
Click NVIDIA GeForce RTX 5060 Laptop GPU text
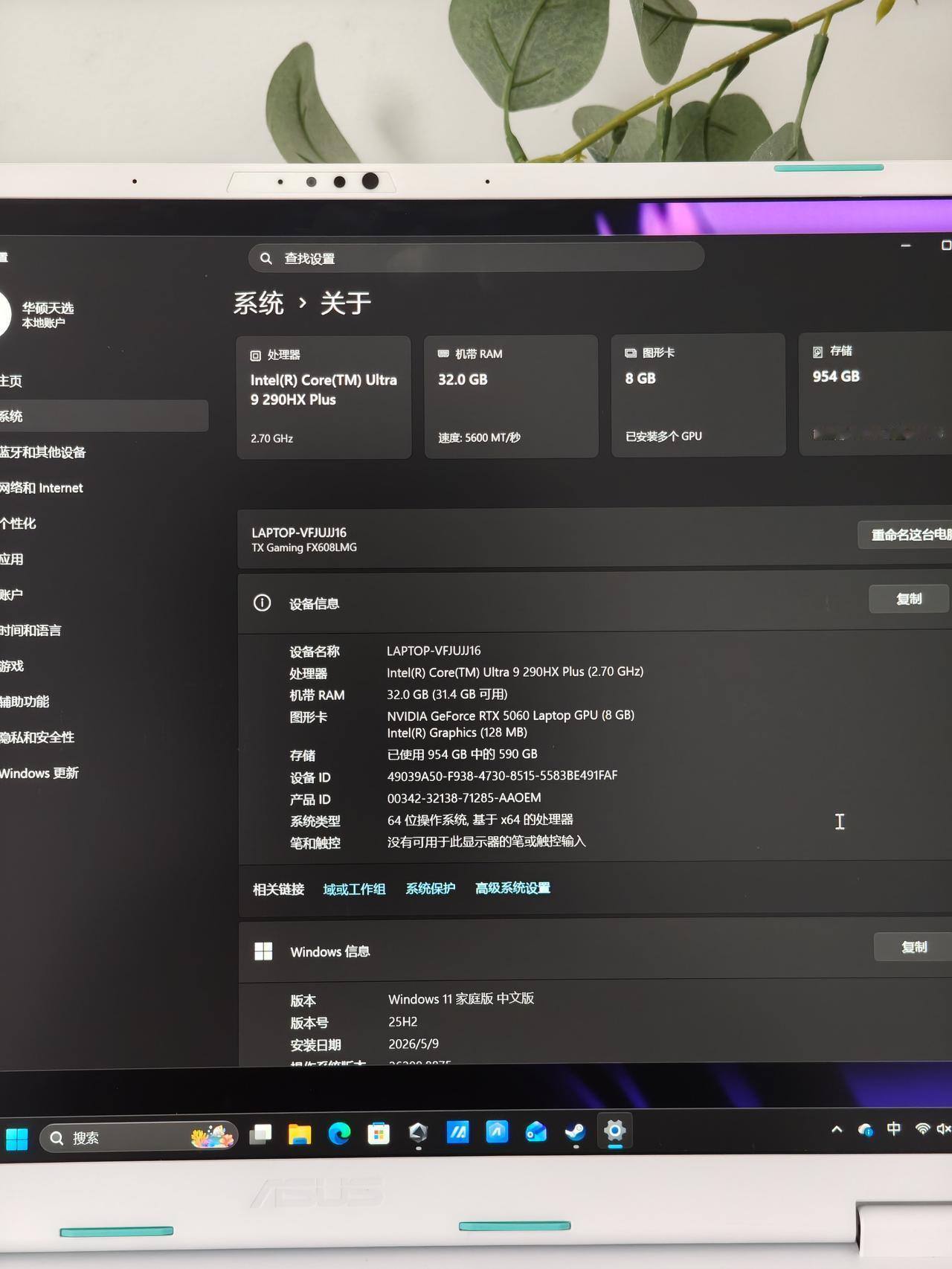pos(510,716)
